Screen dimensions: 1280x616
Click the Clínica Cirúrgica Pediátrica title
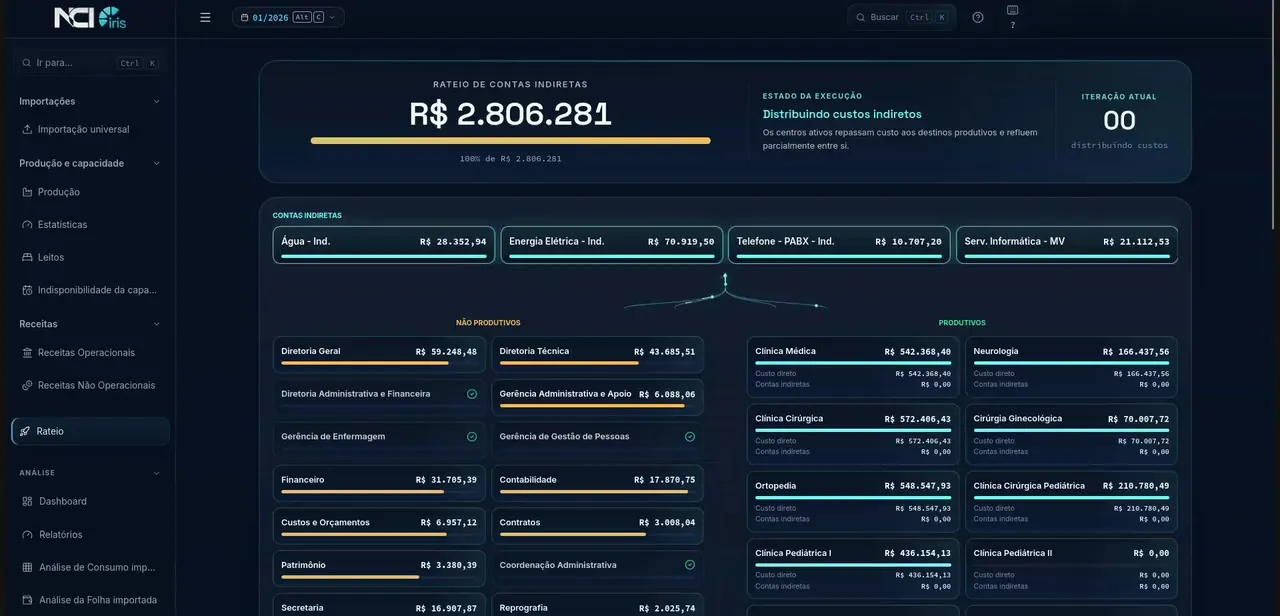(x=1029, y=485)
